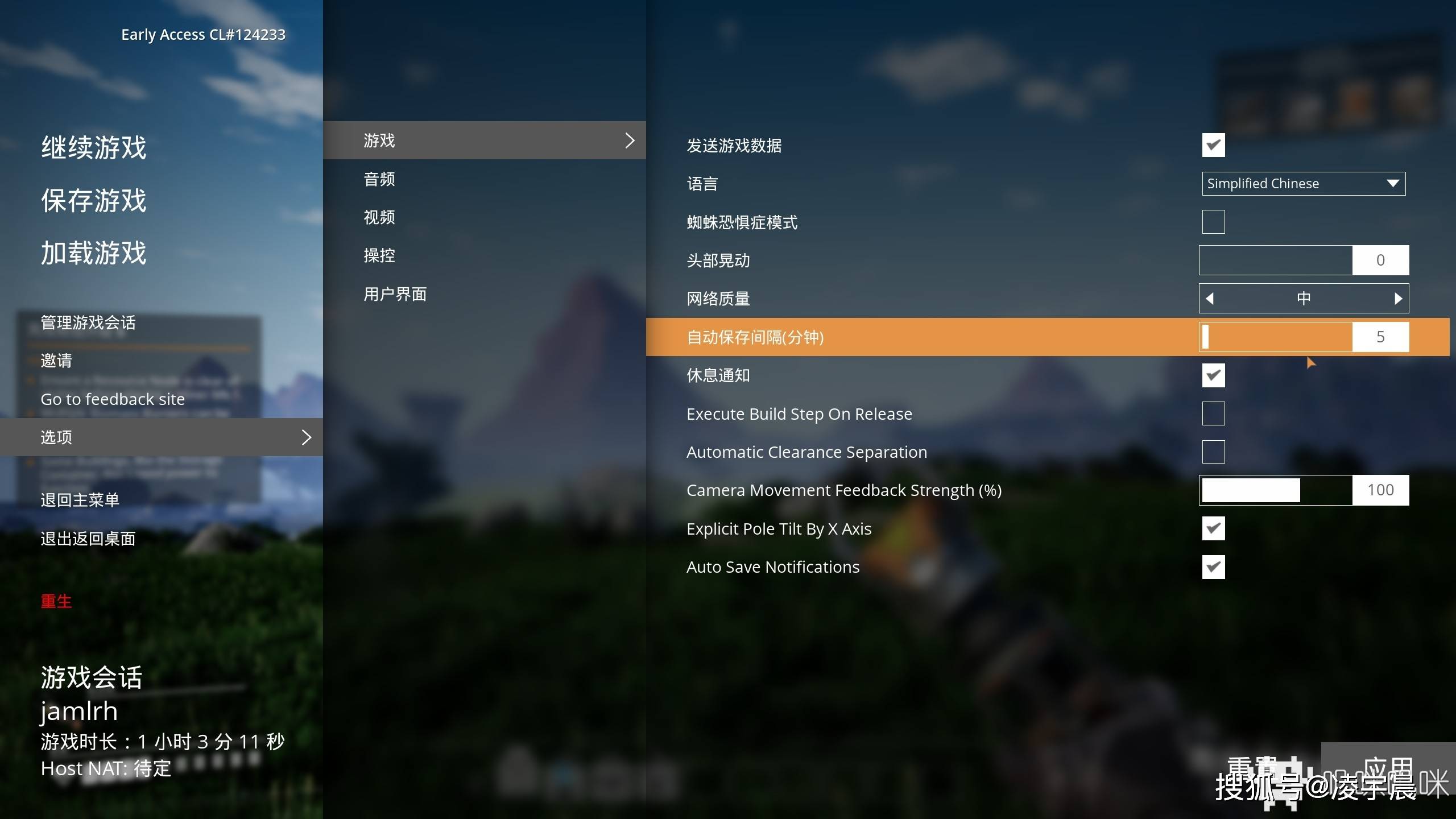The width and height of the screenshot is (1456, 819).
Task: Adjust the 自动保存间隔 slider
Action: tap(1208, 337)
